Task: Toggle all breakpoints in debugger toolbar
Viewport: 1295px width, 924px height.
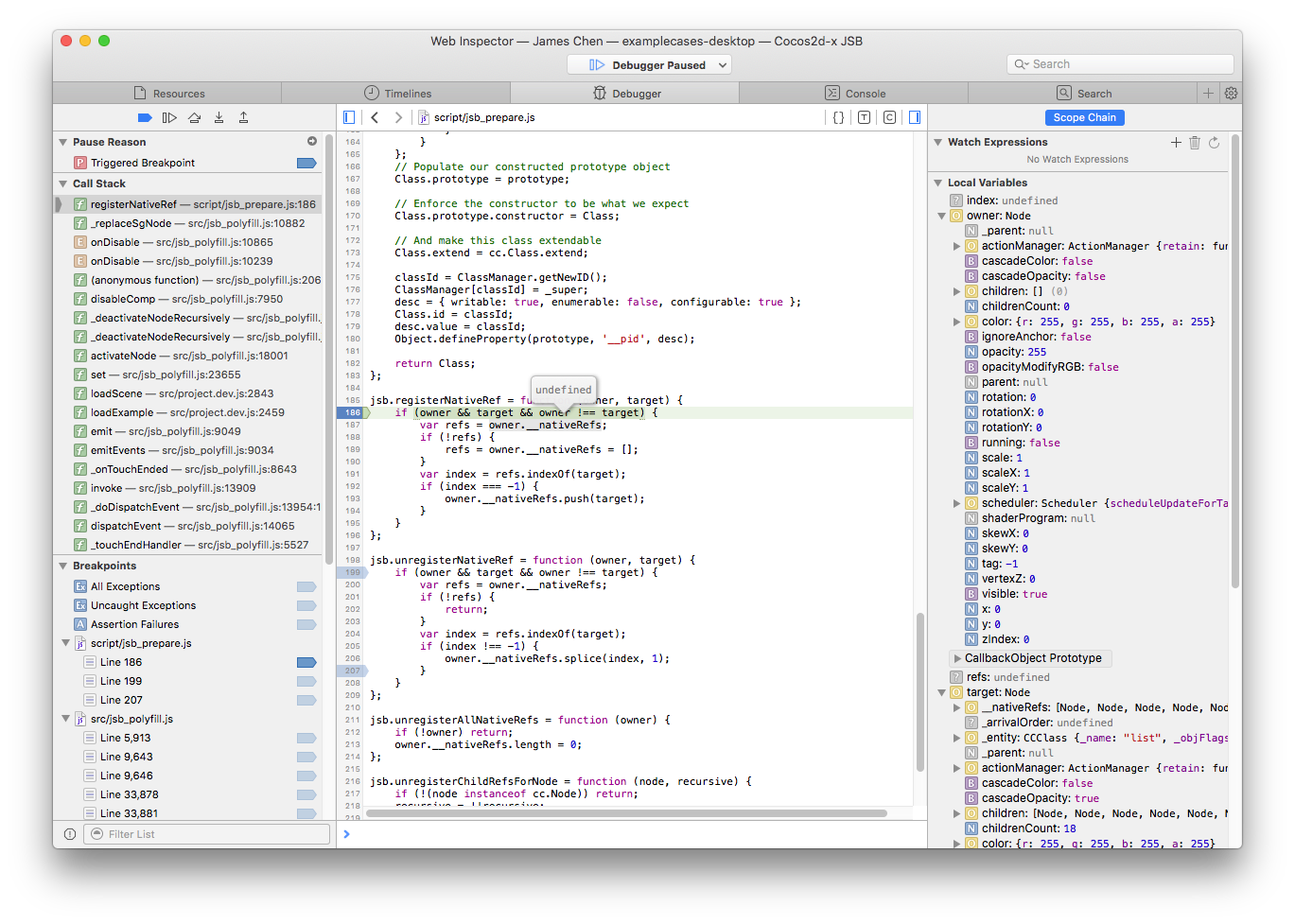Action: coord(145,117)
